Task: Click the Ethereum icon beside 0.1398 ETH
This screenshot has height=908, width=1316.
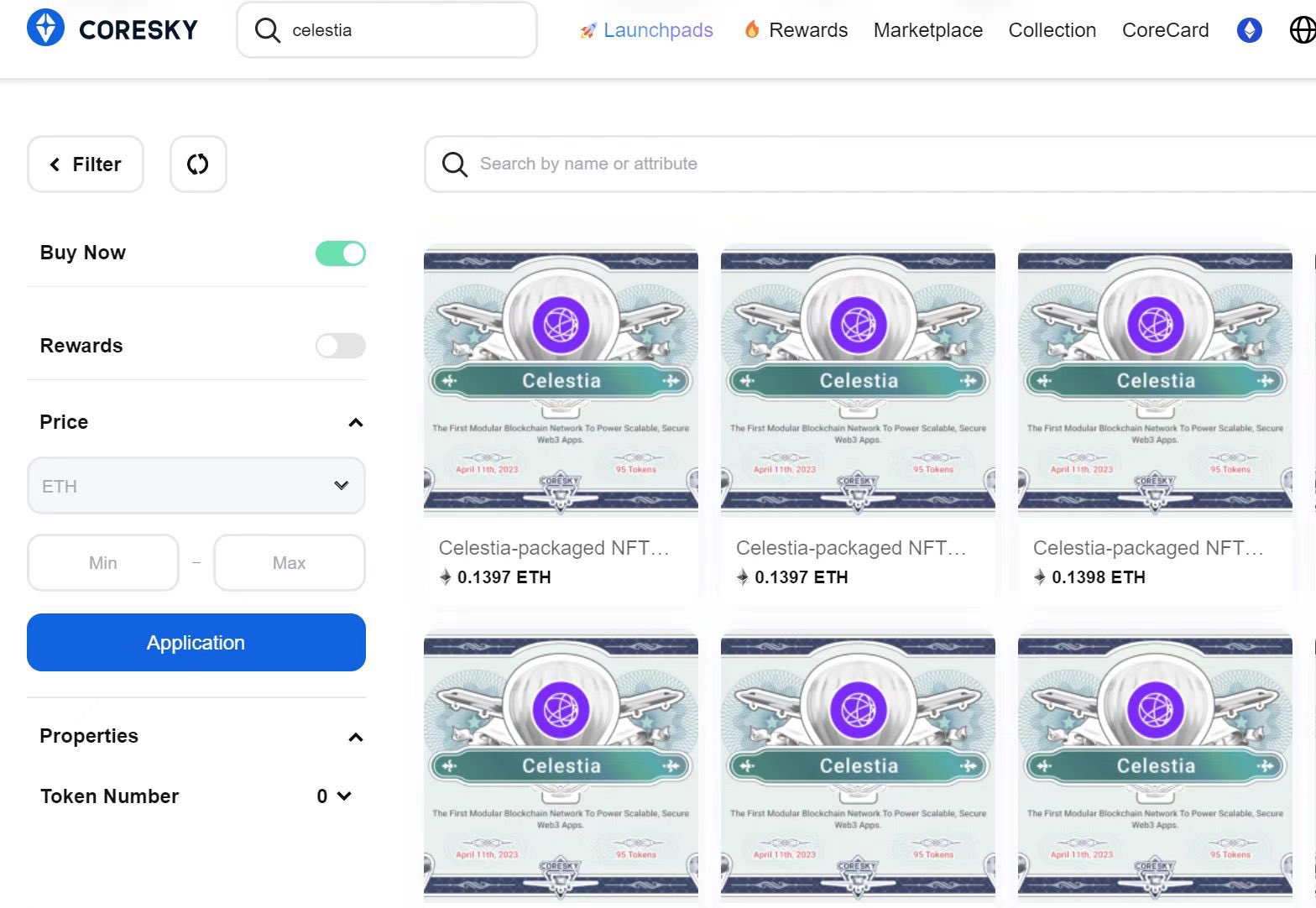Action: click(1040, 577)
